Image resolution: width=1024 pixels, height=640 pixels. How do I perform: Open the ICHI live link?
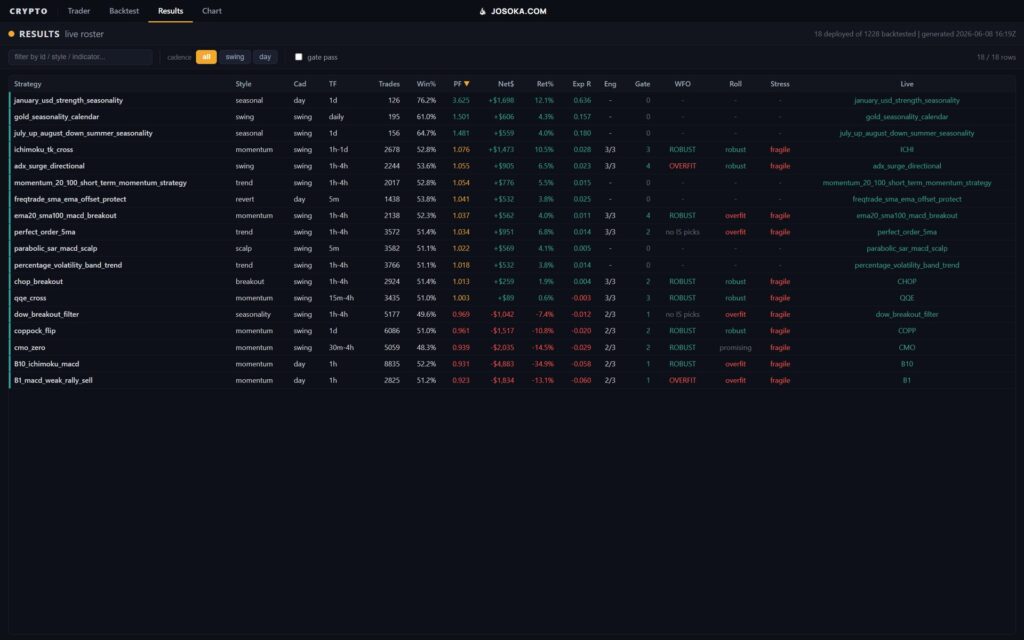click(906, 150)
